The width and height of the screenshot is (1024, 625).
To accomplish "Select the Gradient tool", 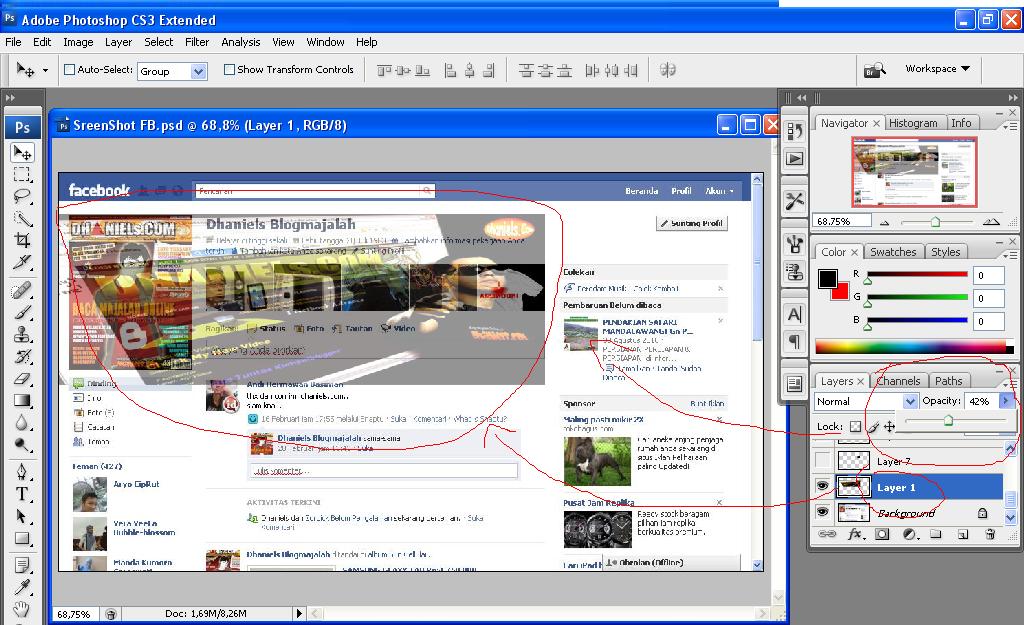I will (22, 400).
